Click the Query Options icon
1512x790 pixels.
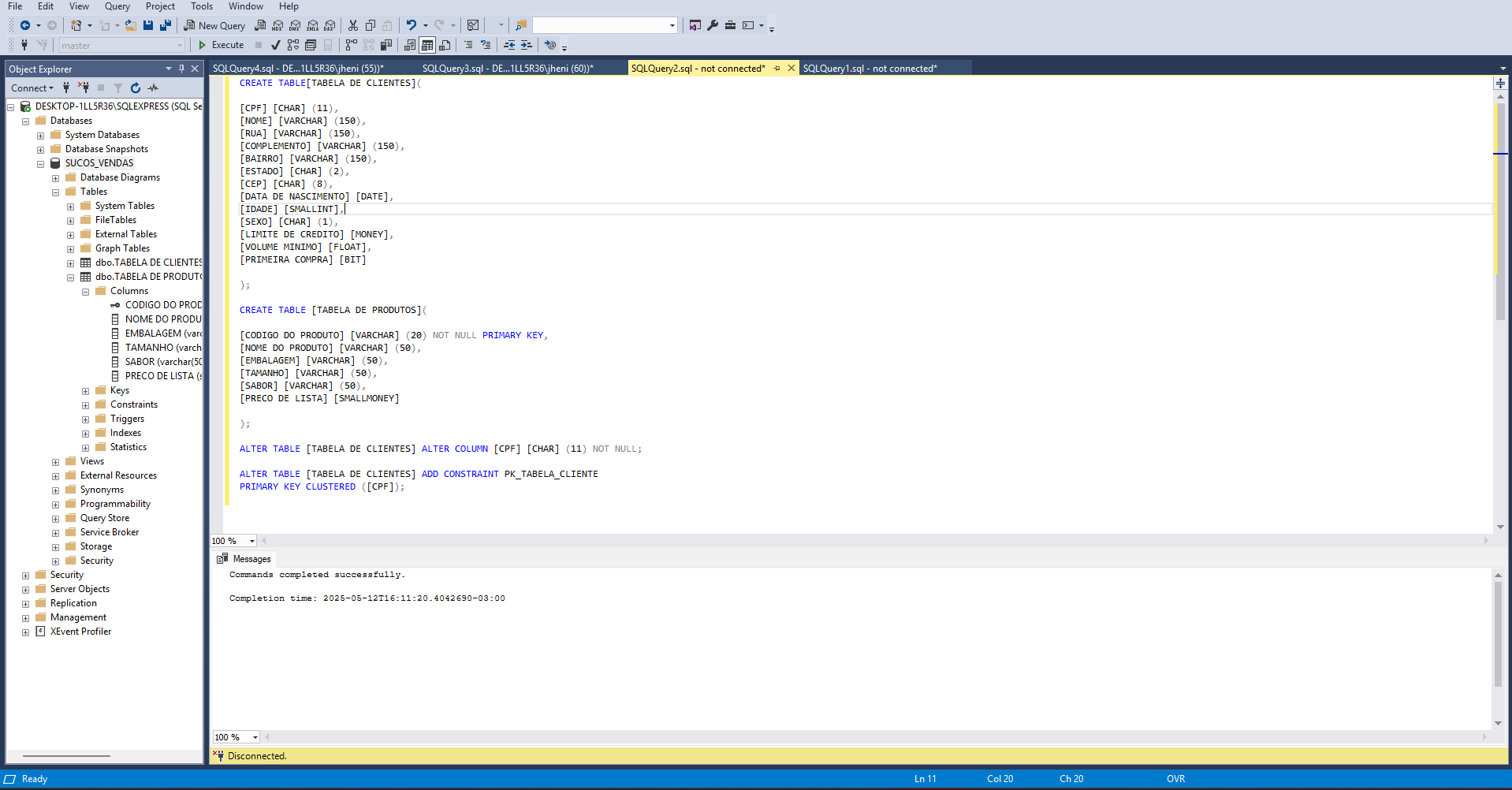tap(311, 45)
